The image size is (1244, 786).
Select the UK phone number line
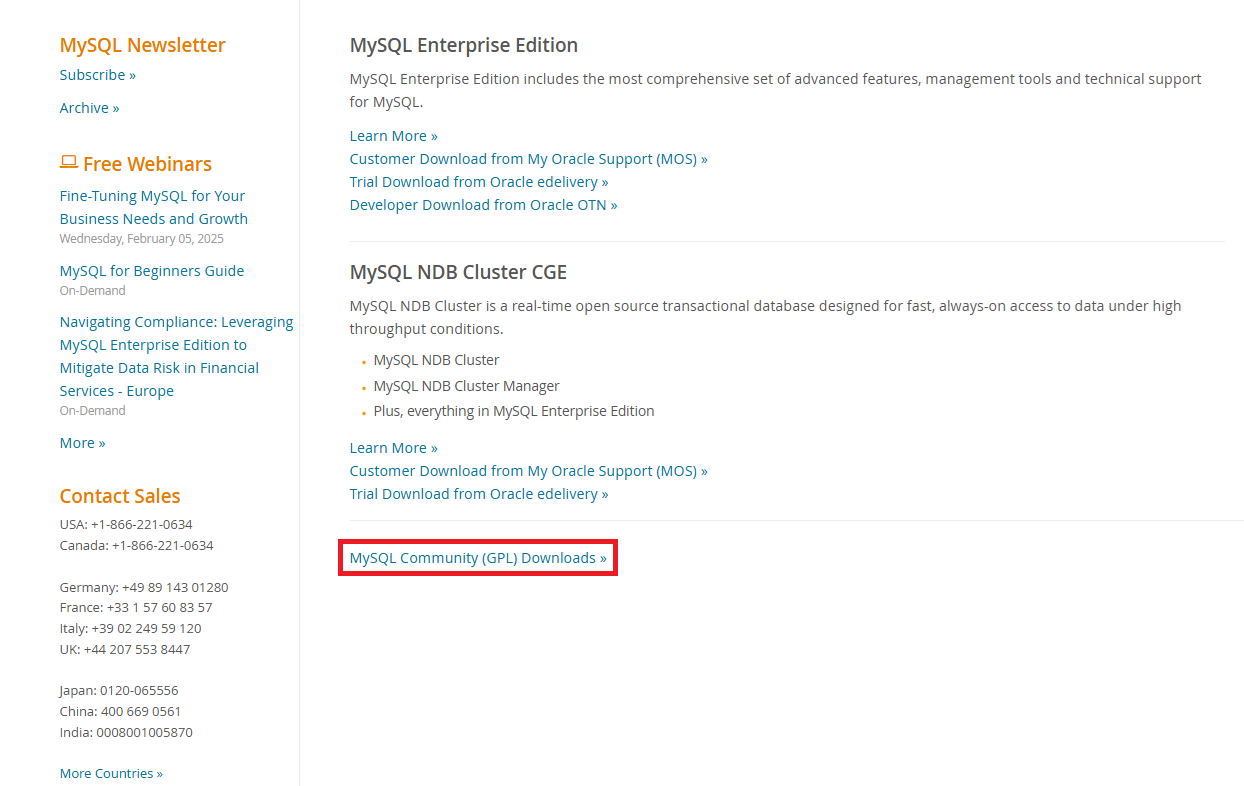point(125,649)
